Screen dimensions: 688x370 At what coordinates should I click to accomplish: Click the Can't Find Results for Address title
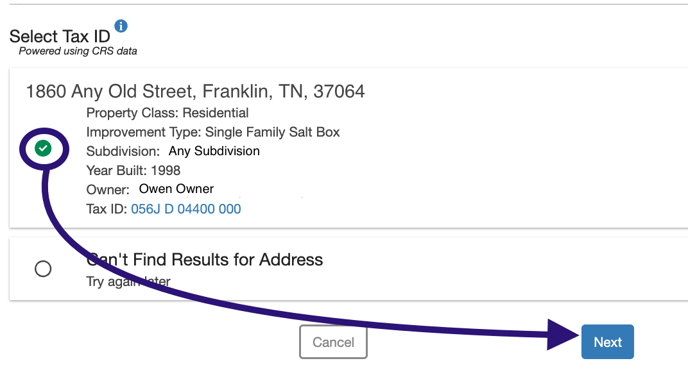tap(204, 260)
